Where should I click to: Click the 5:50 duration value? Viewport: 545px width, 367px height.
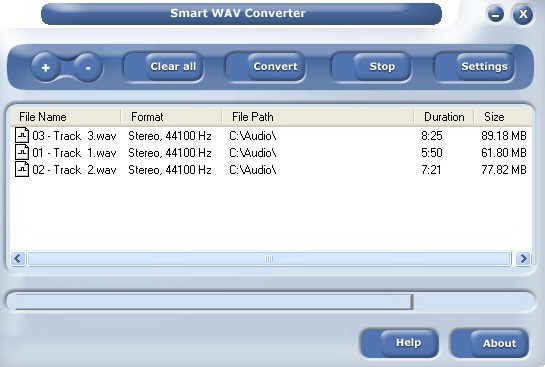click(x=432, y=153)
